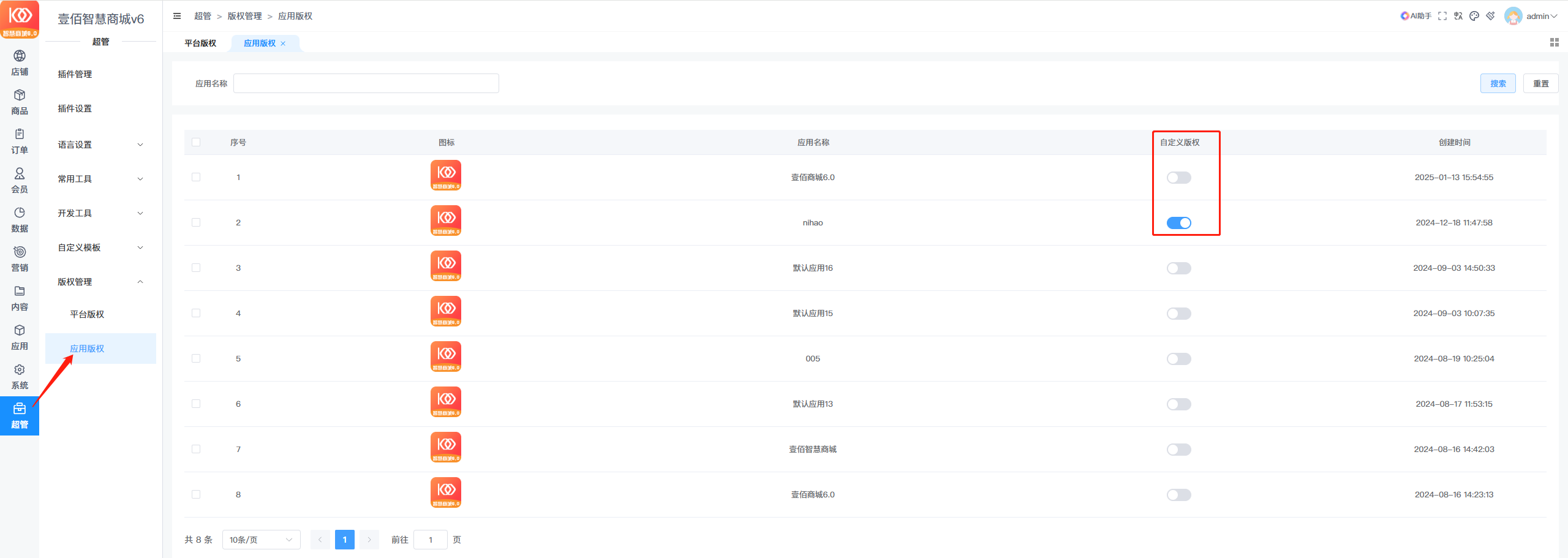Click the 重置 reset button
Viewport: 1568px width, 558px height.
1540,83
